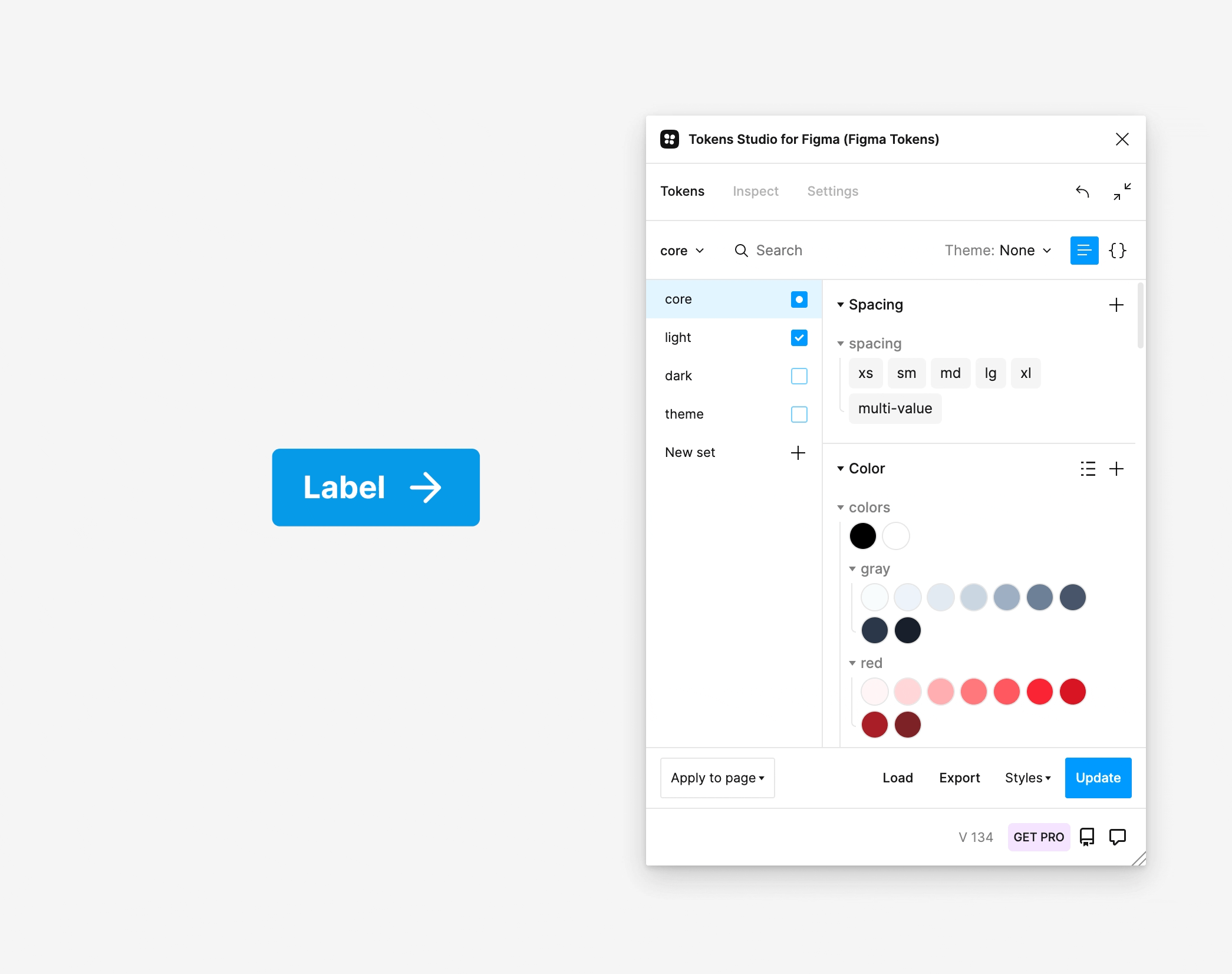Switch to the Settings tab

(832, 191)
